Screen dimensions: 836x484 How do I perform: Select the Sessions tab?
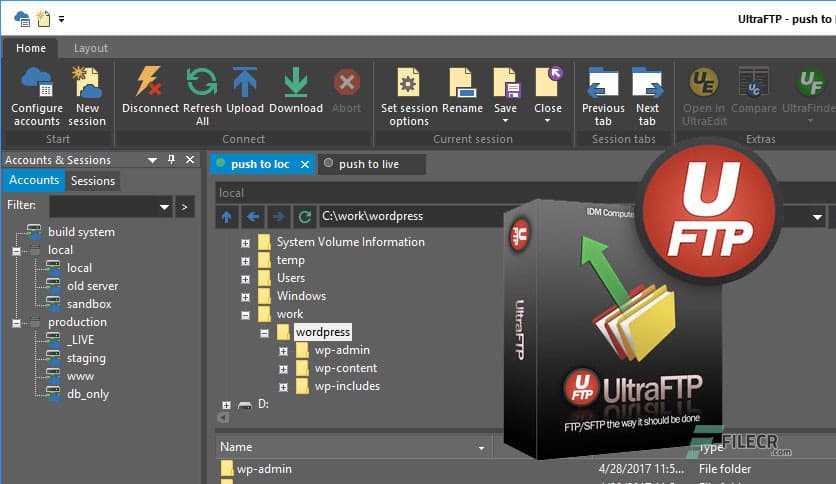pos(93,181)
